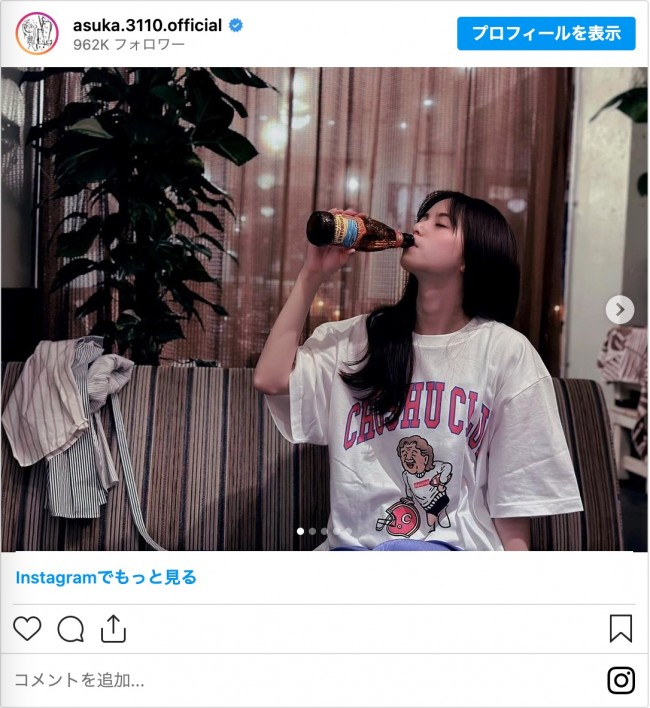Save the post with the bookmark icon

[x=621, y=628]
